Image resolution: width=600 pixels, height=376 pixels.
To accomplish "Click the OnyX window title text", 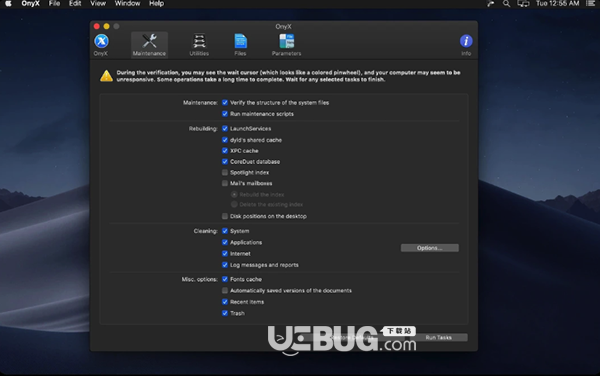I will click(284, 26).
